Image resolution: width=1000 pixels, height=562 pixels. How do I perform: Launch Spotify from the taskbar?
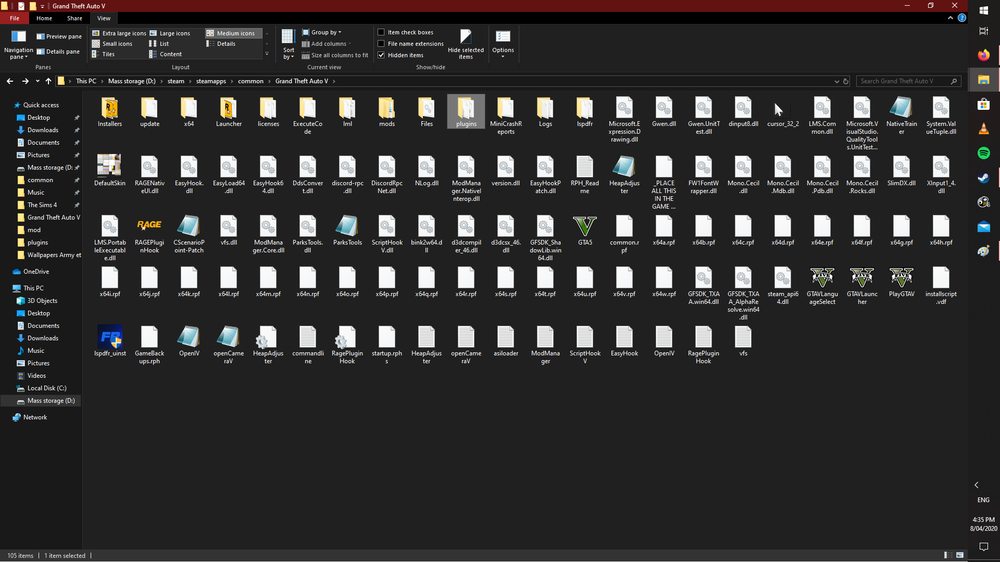983,153
